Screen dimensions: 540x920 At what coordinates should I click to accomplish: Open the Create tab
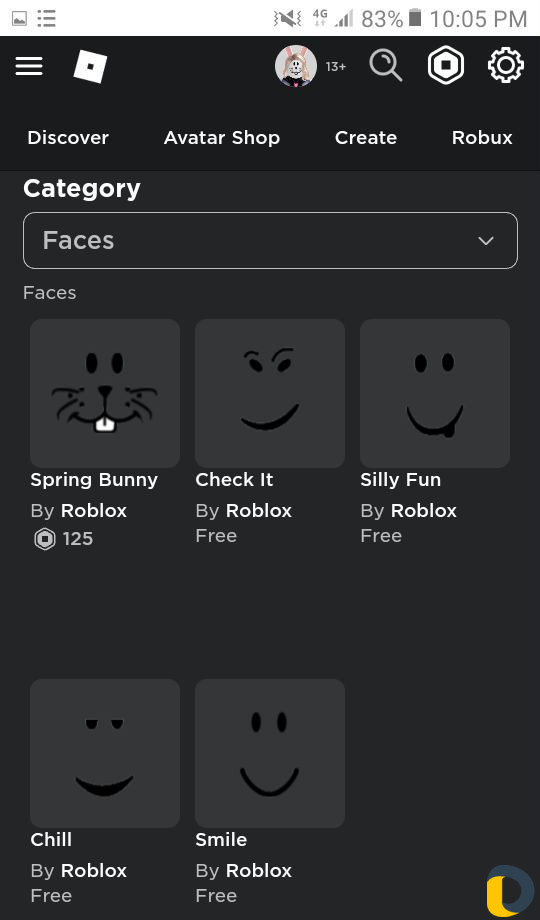click(x=366, y=138)
